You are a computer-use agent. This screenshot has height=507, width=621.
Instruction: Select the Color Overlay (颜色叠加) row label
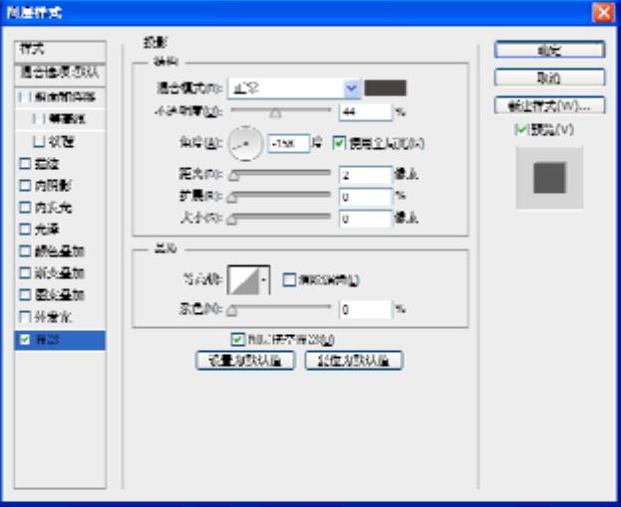59,251
